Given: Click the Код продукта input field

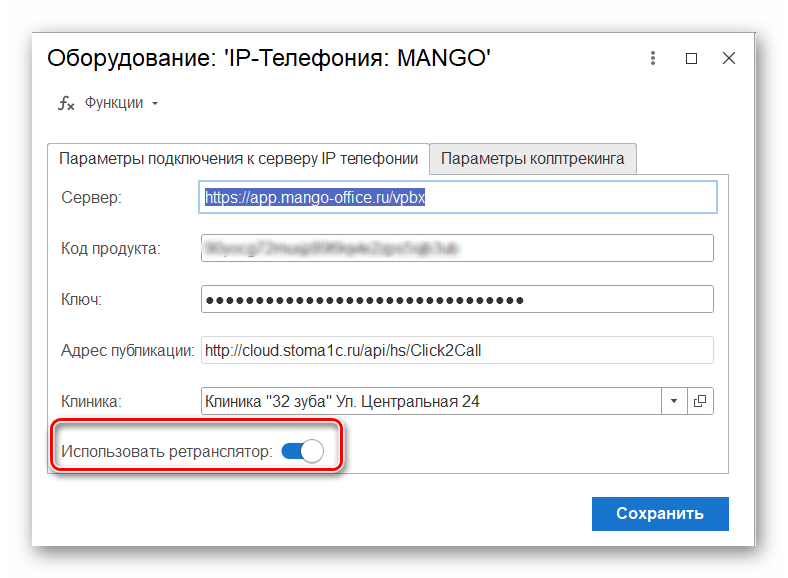Looking at the screenshot, I should coord(457,248).
